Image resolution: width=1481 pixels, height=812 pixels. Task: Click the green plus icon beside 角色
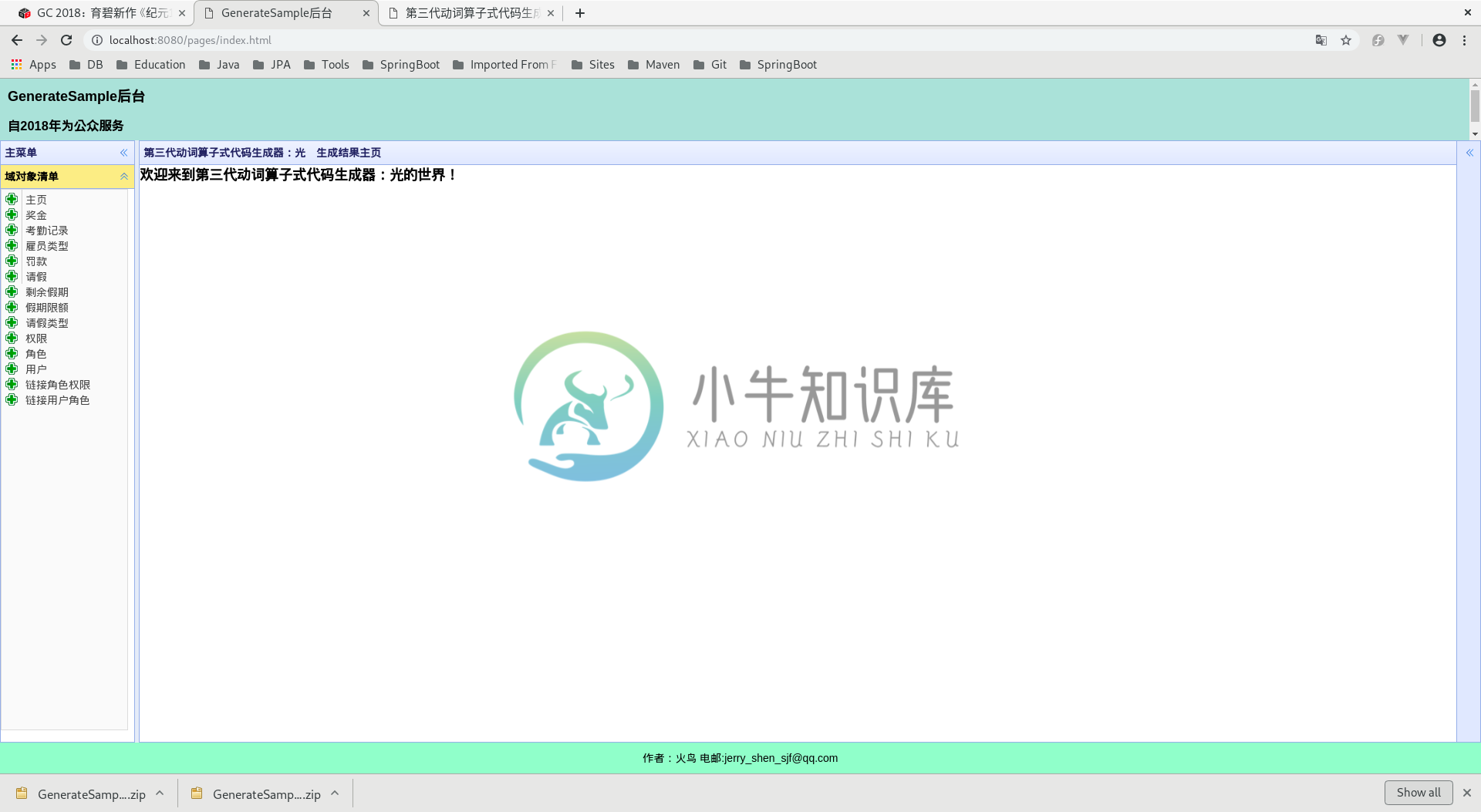point(12,353)
